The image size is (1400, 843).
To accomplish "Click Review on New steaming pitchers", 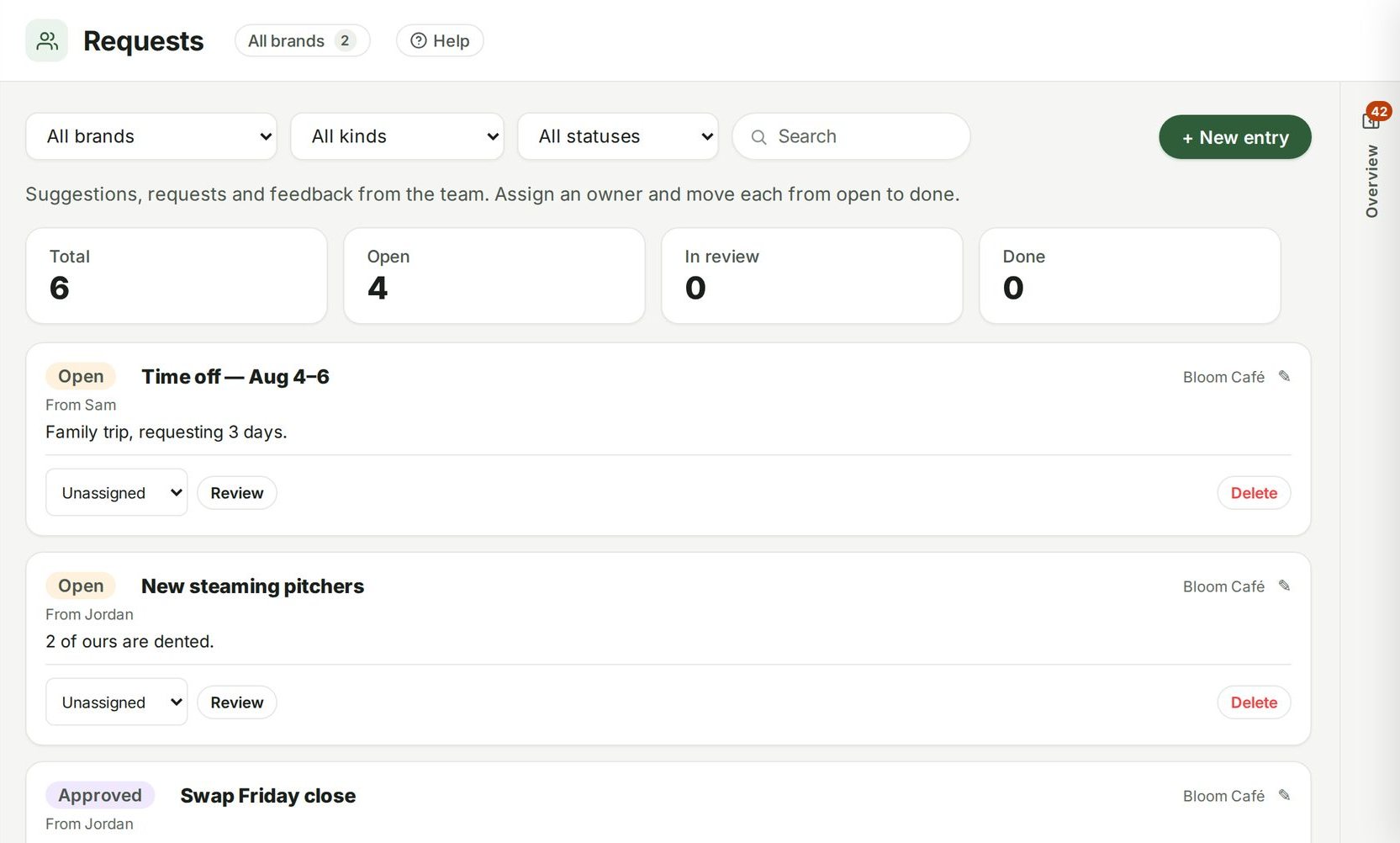I will click(237, 702).
